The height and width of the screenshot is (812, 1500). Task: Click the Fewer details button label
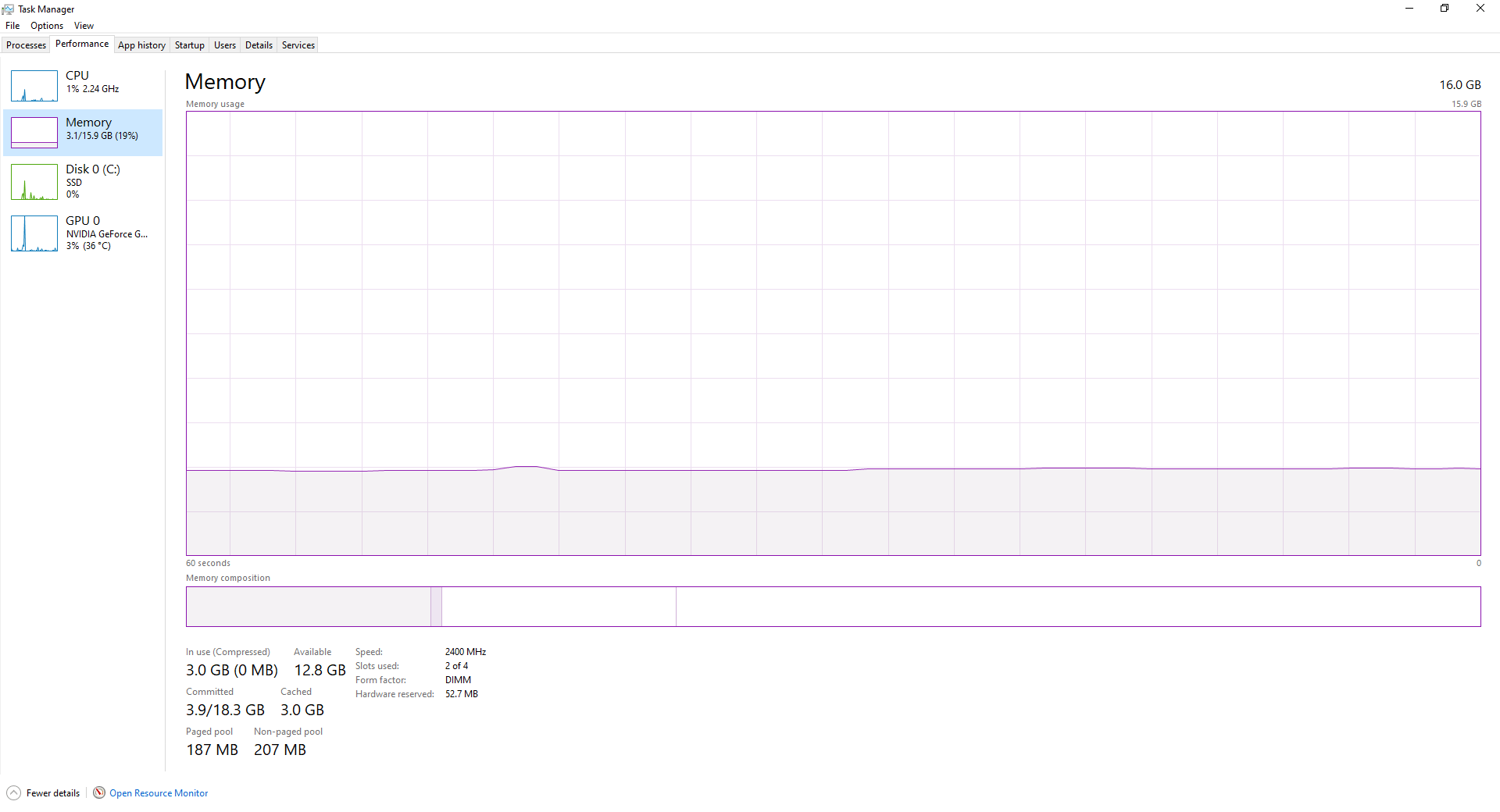tap(53, 793)
